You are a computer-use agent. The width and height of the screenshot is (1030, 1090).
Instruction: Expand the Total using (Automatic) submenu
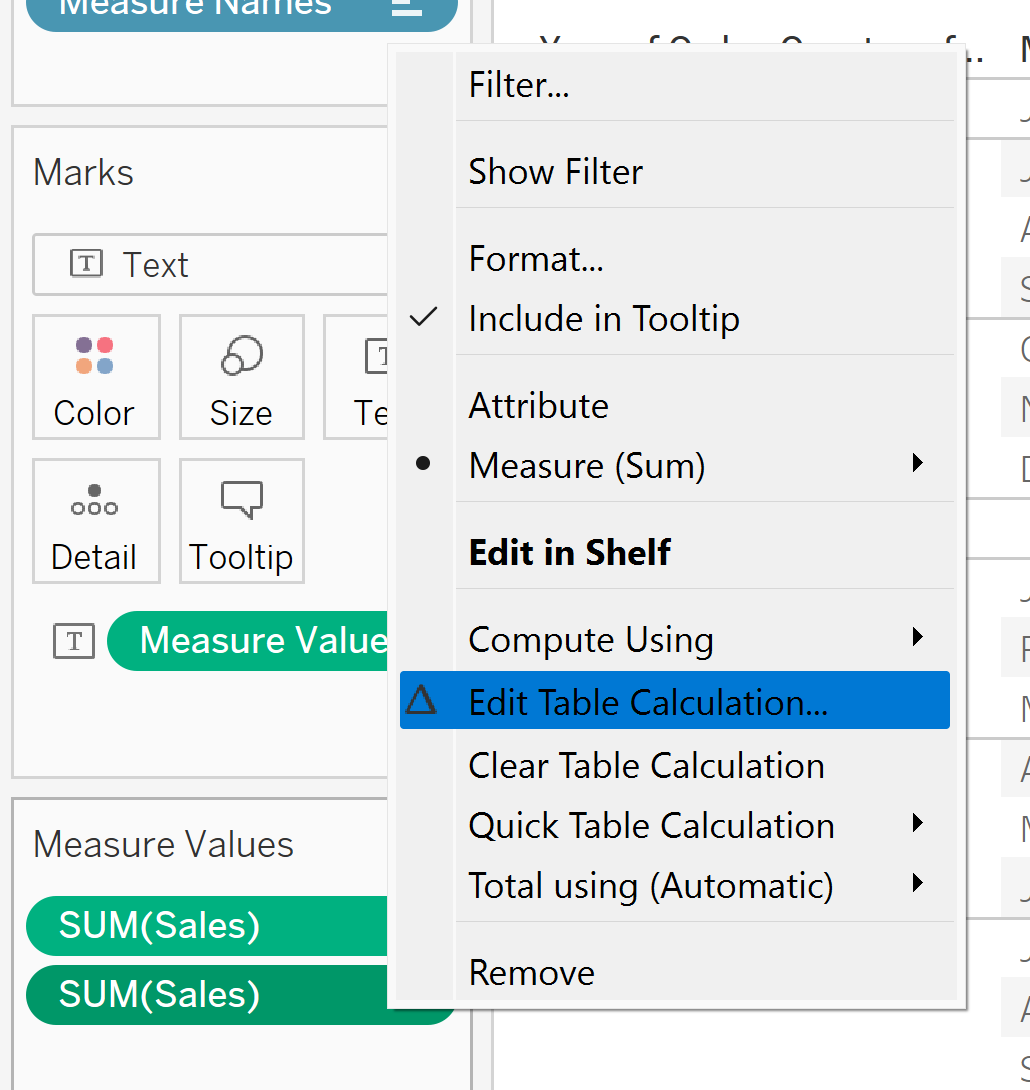650,886
